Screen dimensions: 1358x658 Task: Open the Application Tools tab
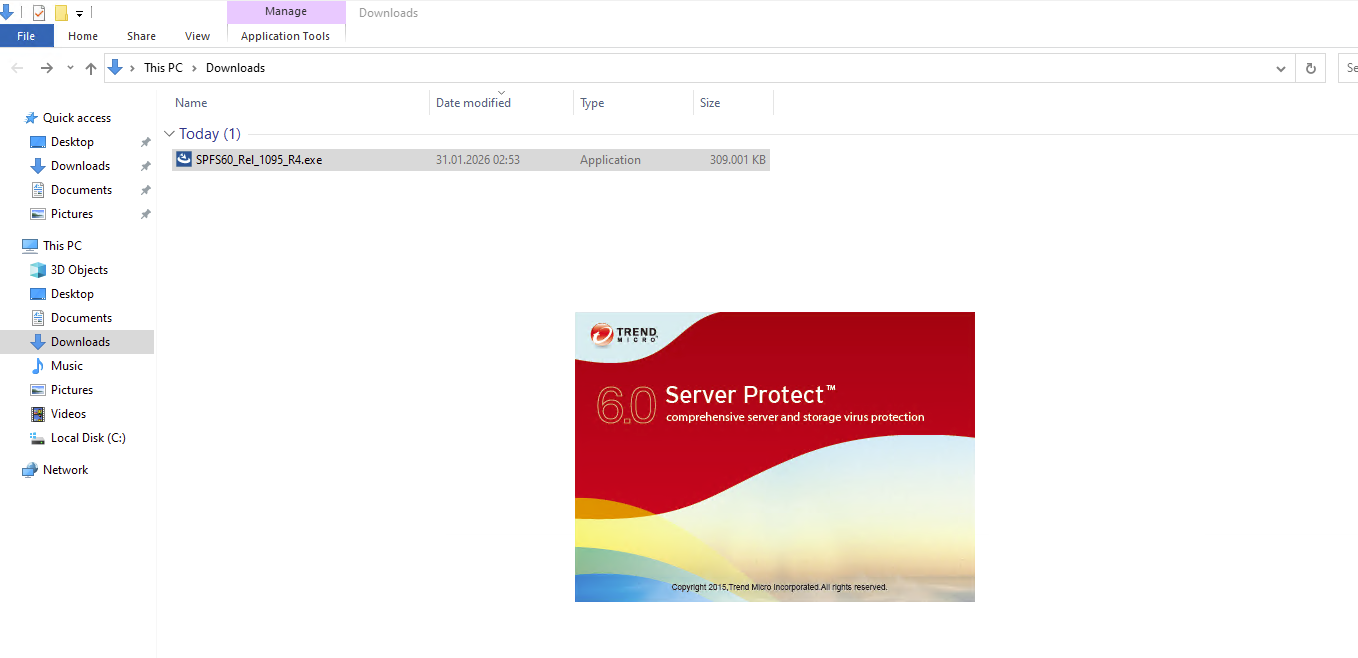[285, 36]
